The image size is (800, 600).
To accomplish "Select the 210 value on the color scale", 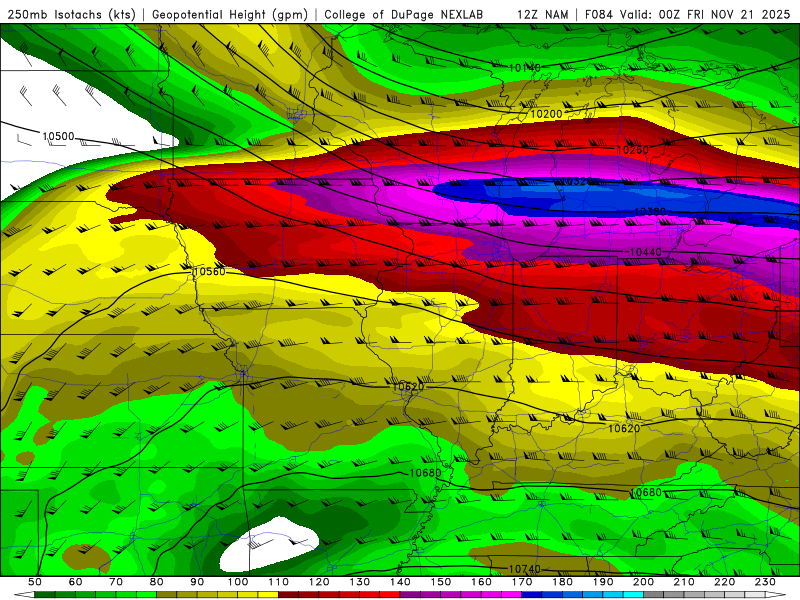I will [x=684, y=582].
